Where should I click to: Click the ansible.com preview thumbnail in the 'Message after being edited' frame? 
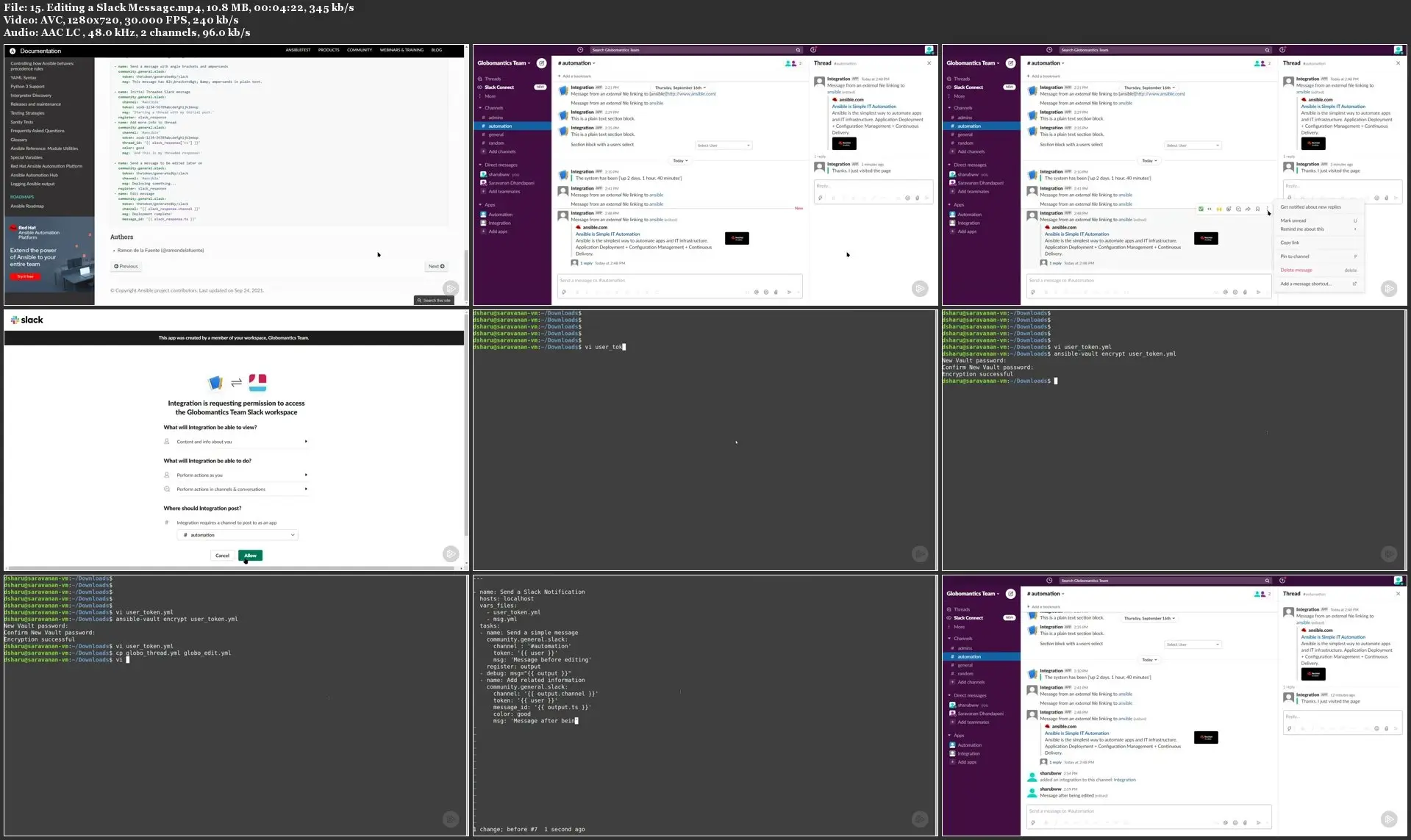(1206, 737)
